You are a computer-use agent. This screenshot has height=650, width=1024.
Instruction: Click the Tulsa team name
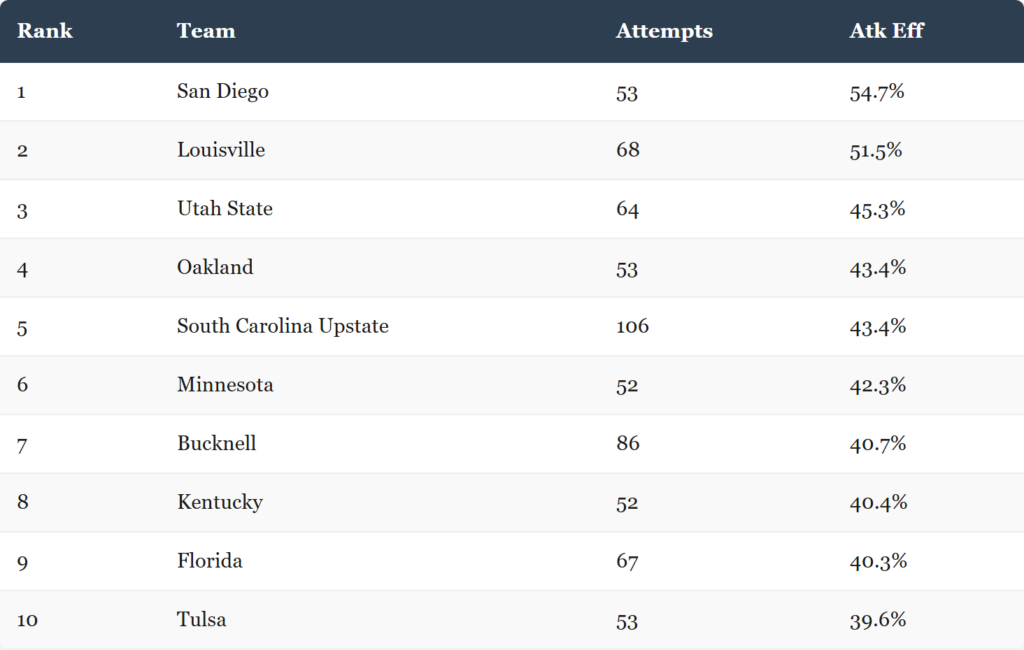click(202, 620)
